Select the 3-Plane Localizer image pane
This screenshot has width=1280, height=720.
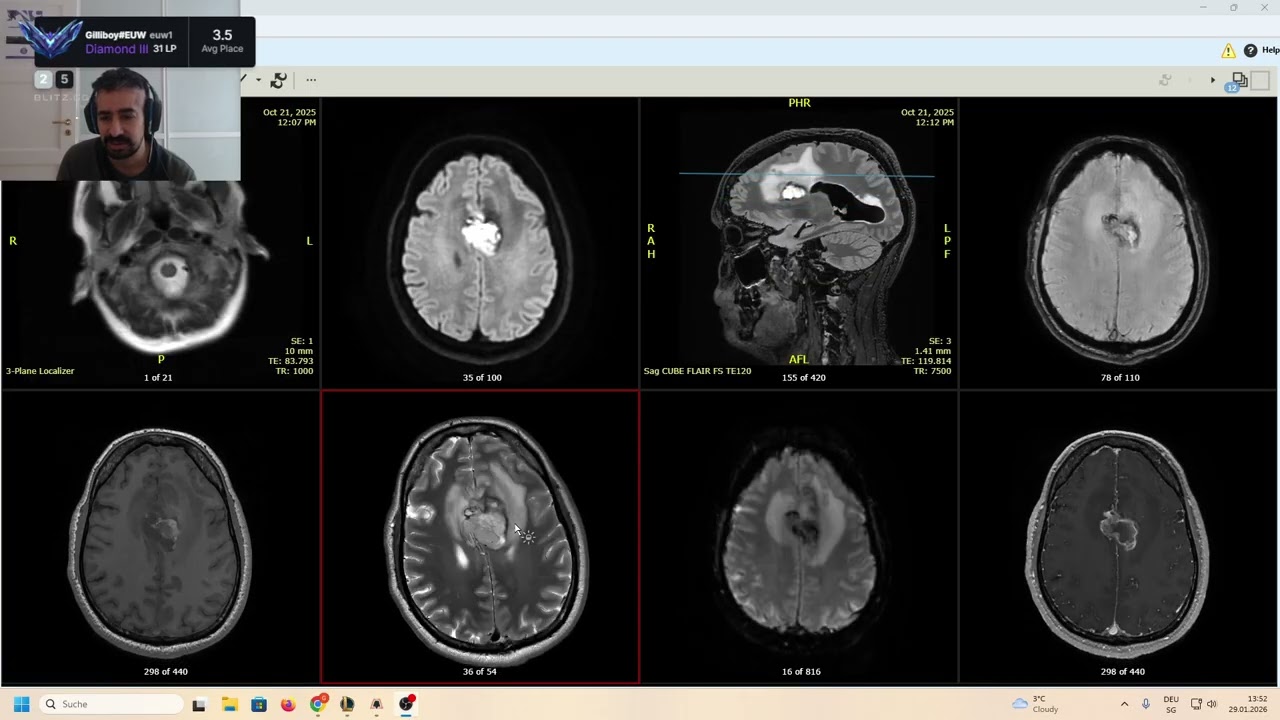160,242
